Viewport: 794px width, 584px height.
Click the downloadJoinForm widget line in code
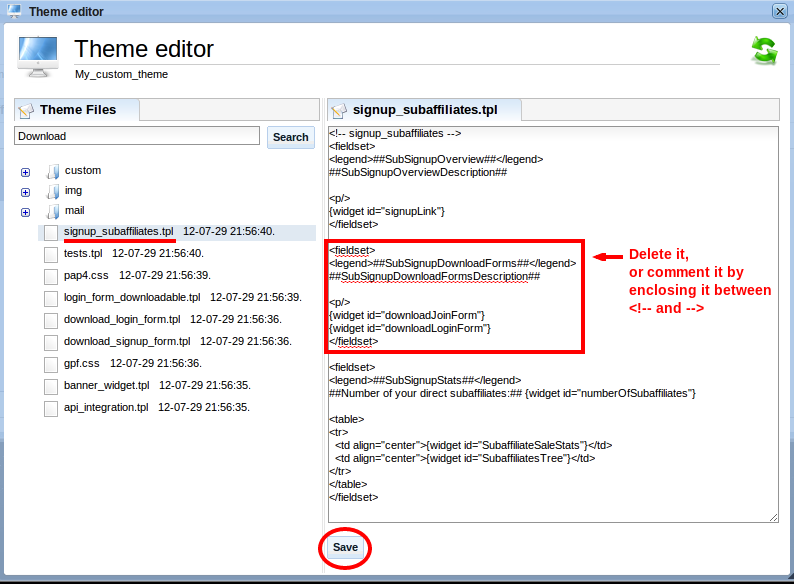pyautogui.click(x=407, y=316)
